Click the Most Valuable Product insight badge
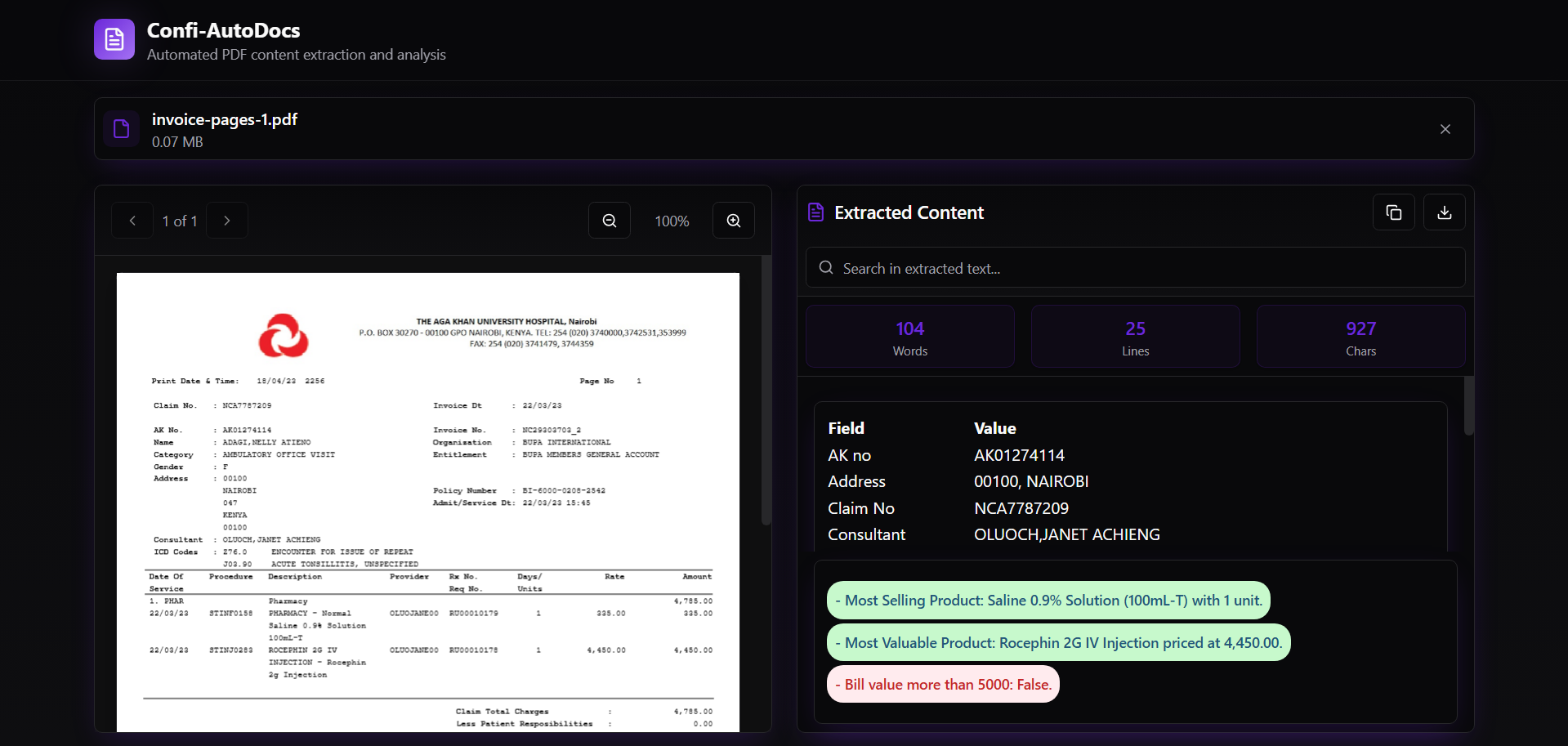Screen dimensions: 1568x746 (1059, 643)
